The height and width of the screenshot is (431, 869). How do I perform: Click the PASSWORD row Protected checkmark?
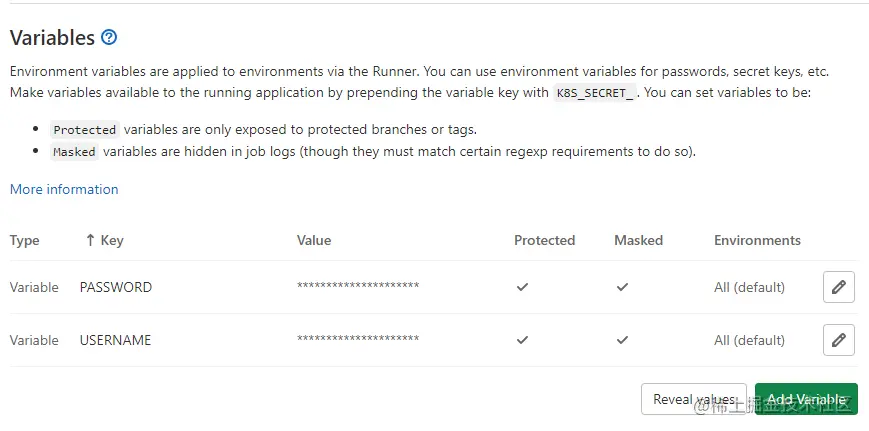coord(522,287)
